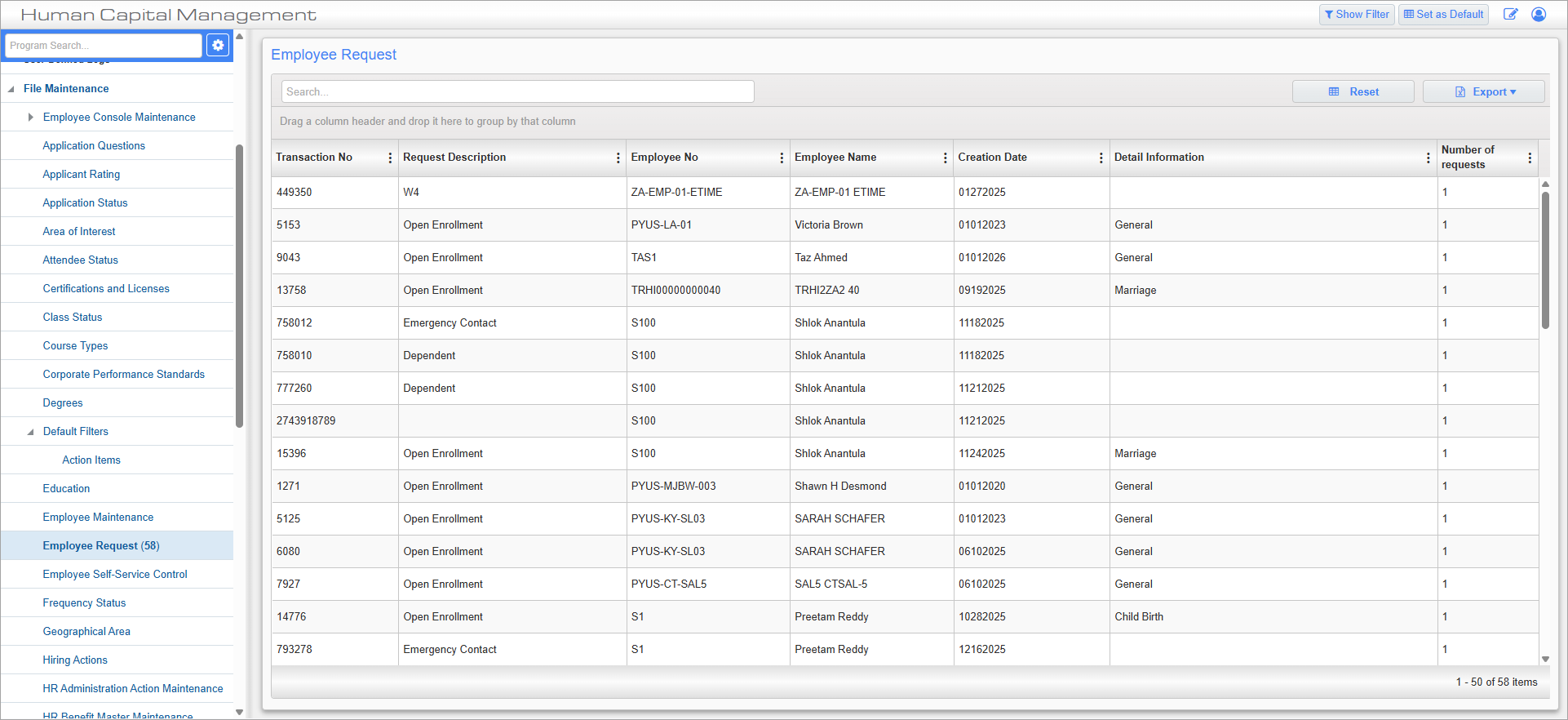Screen dimensions: 1568x720
Task: Click the Program Search field
Action: [104, 46]
